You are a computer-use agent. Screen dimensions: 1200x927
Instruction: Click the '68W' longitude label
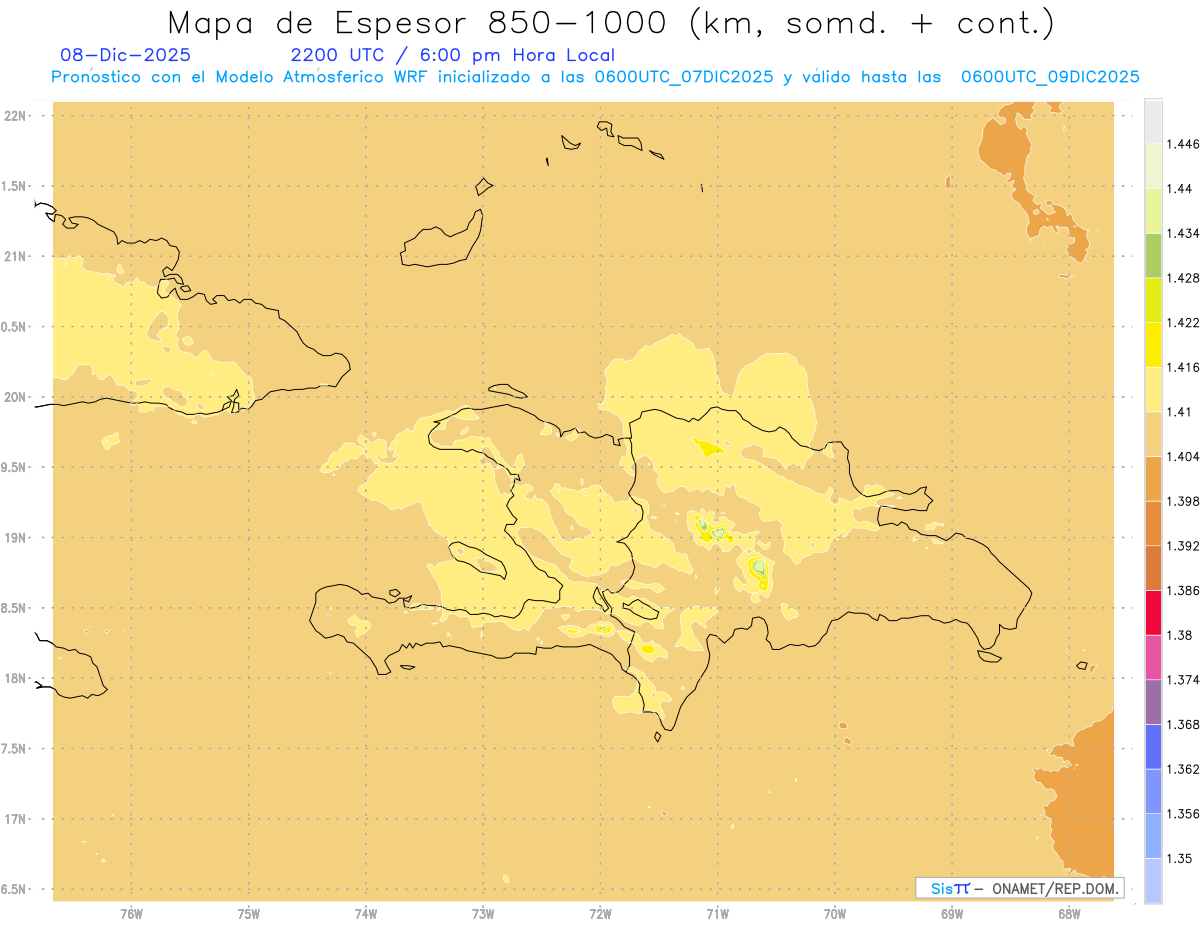click(1069, 913)
